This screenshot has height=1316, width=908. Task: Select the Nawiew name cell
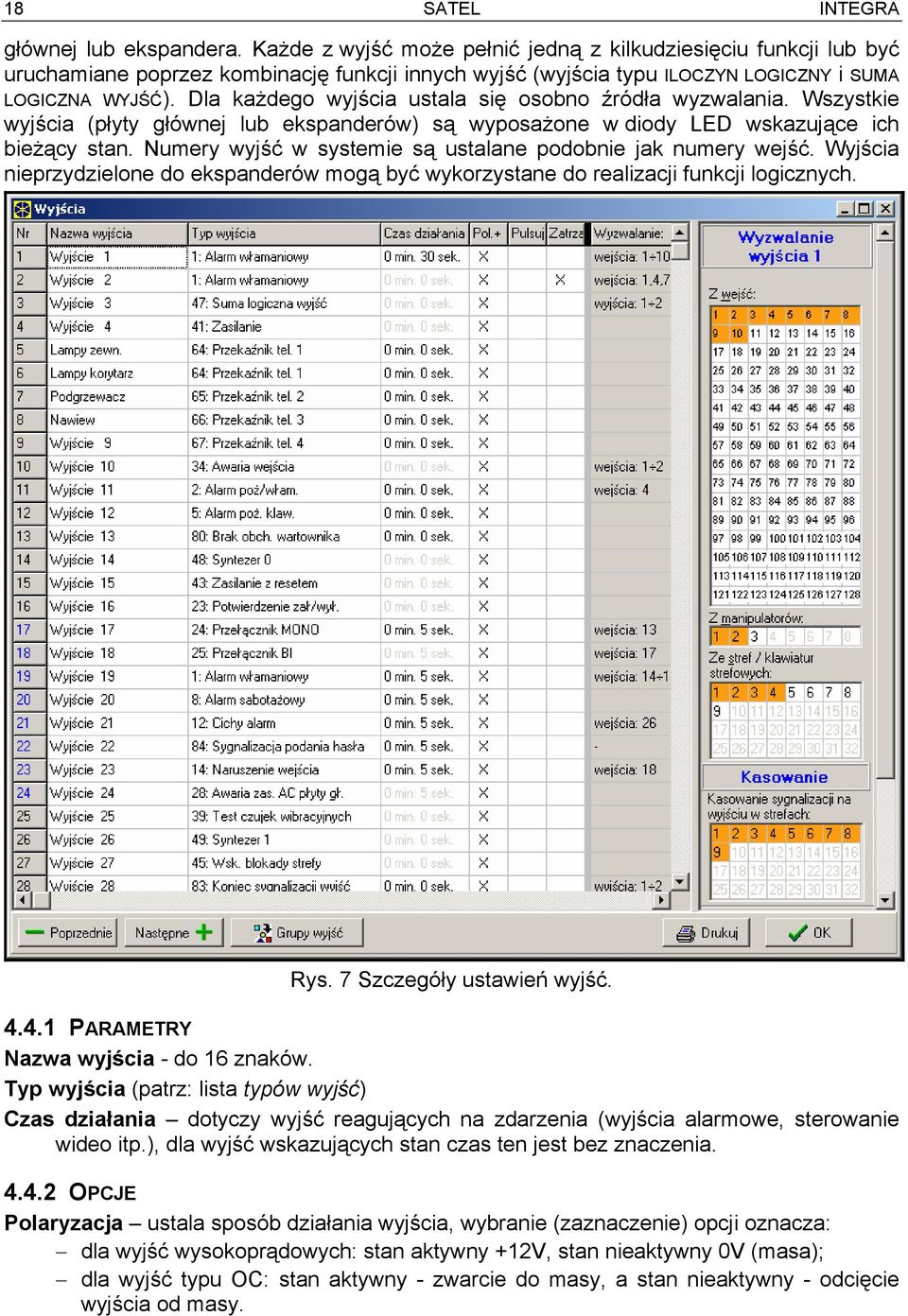click(x=117, y=420)
